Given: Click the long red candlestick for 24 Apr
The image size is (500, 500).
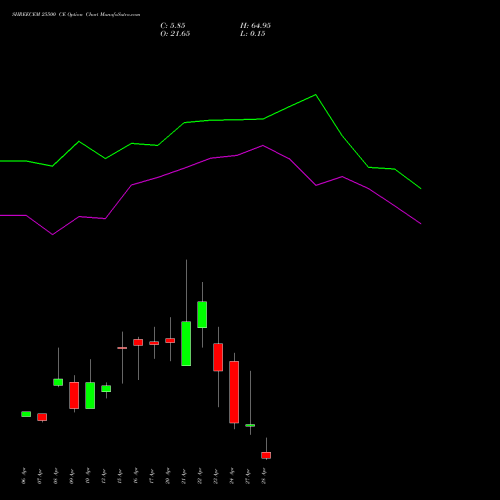Looking at the screenshot, I should tap(234, 392).
